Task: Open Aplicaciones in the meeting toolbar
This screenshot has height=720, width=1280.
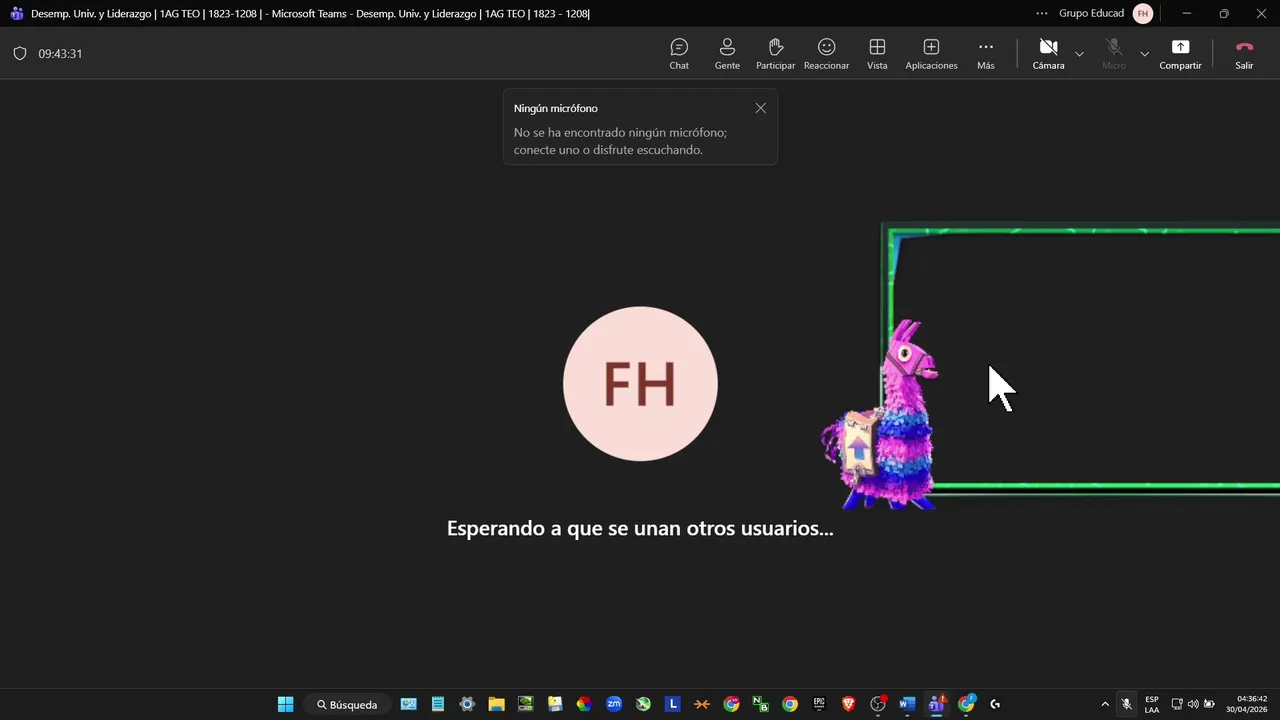Action: [931, 53]
